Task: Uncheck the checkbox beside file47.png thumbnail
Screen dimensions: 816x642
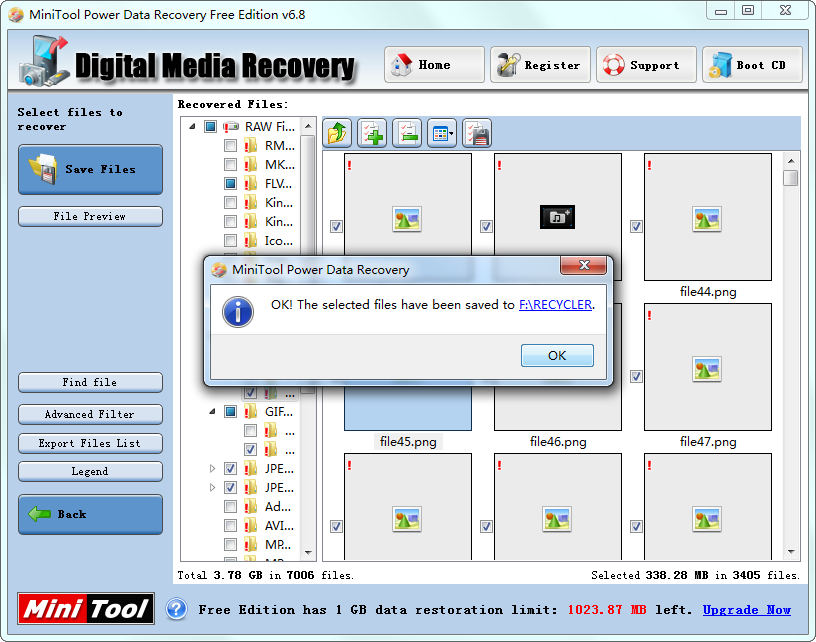Action: pos(636,376)
